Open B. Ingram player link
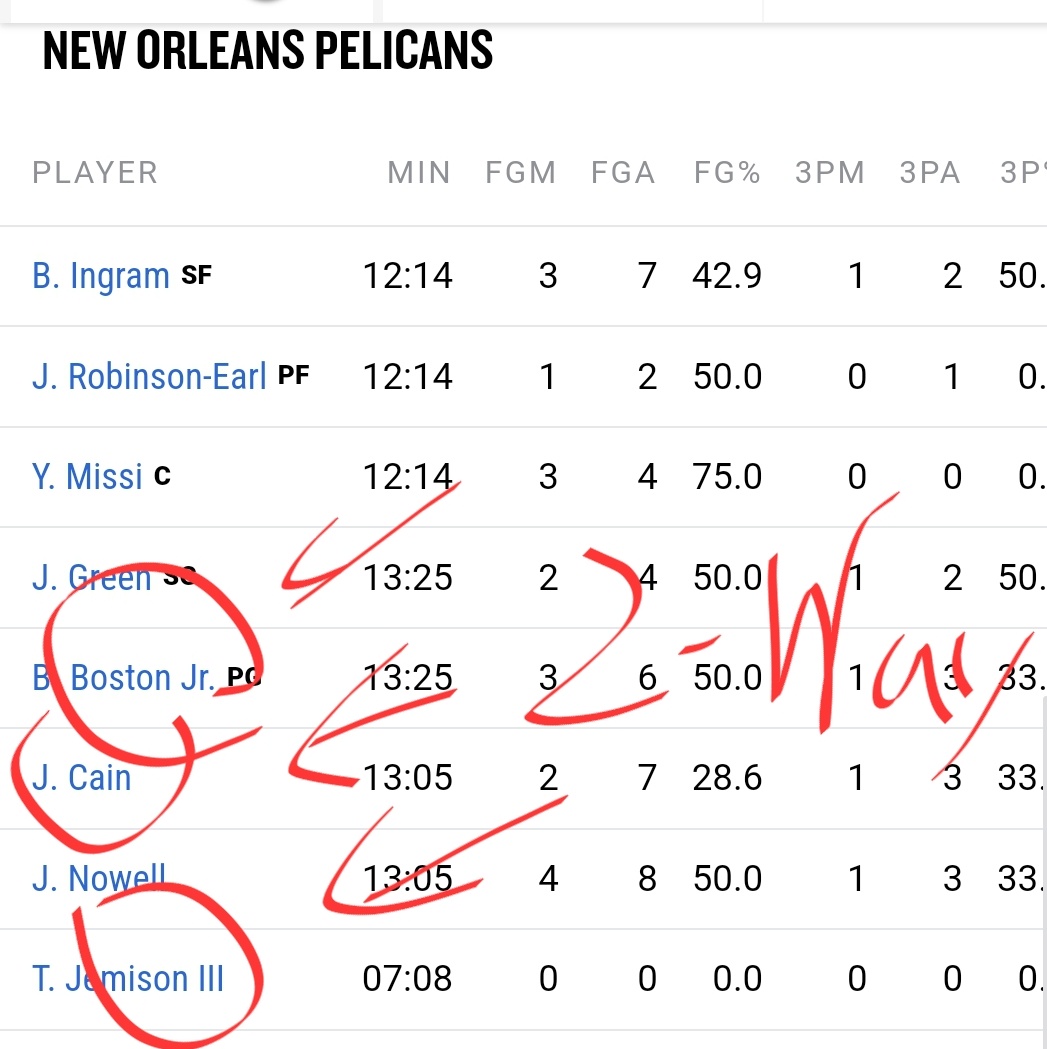 click(x=100, y=276)
